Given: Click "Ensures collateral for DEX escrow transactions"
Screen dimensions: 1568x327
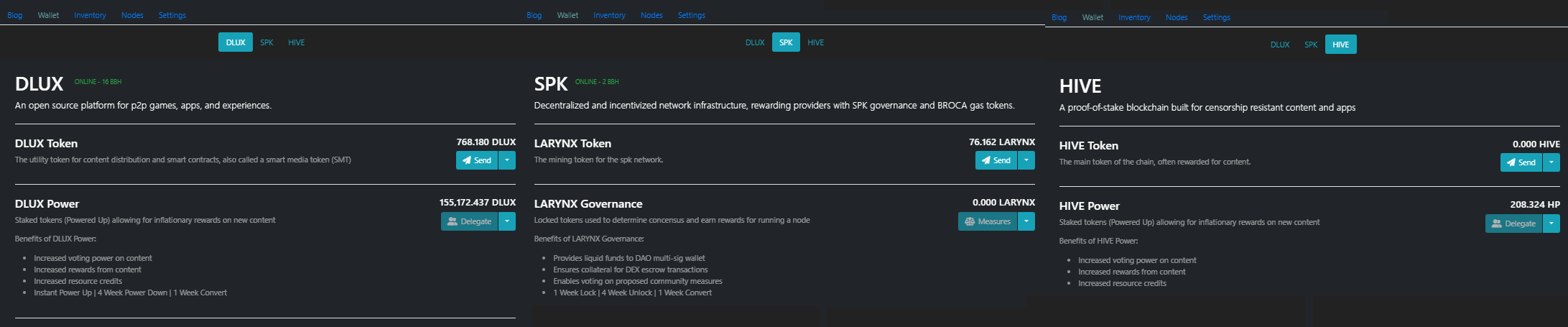Looking at the screenshot, I should (631, 270).
